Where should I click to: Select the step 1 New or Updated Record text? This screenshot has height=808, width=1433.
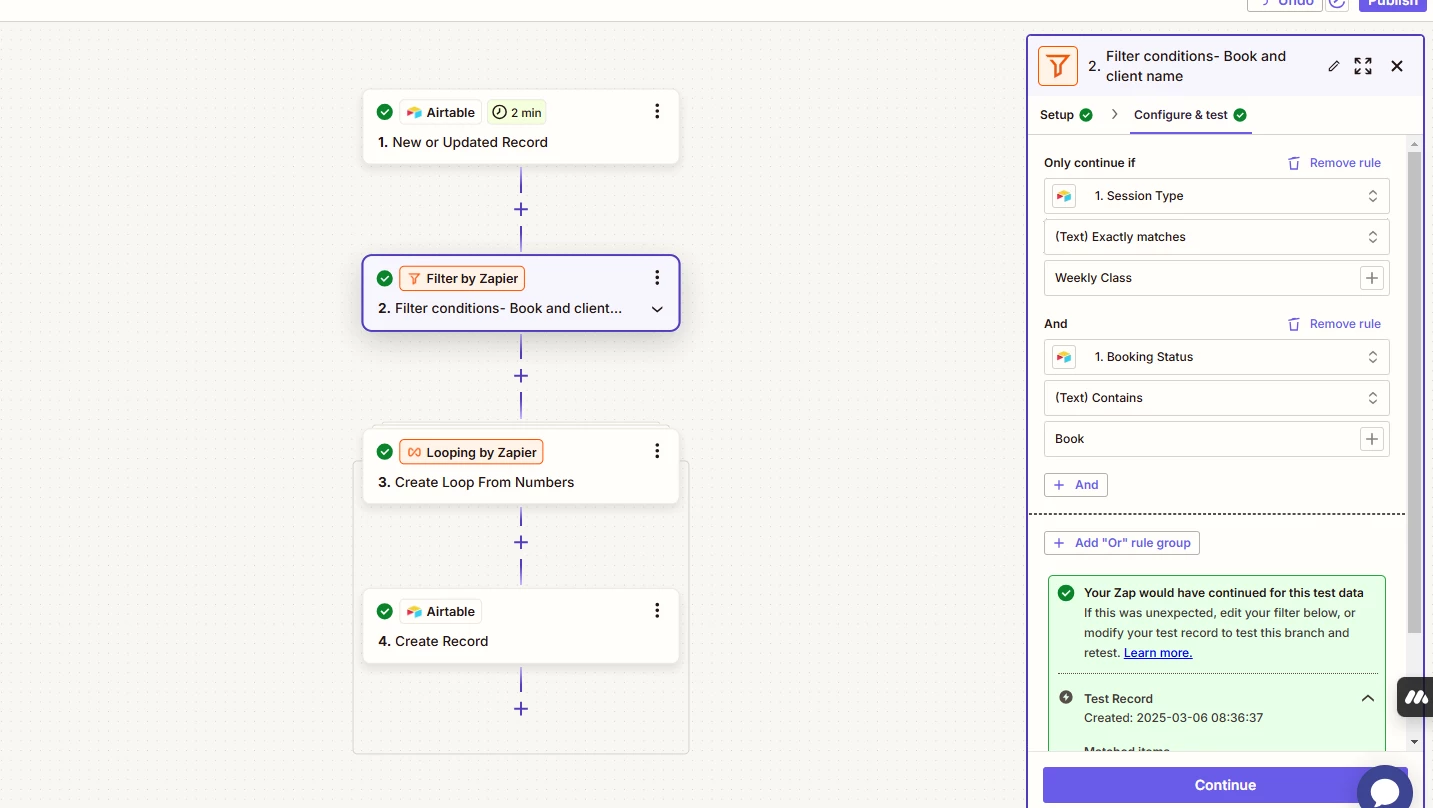(x=463, y=142)
